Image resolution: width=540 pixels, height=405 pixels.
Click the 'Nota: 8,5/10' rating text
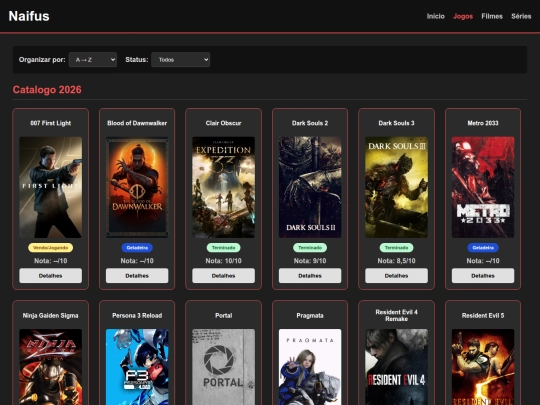coord(396,261)
